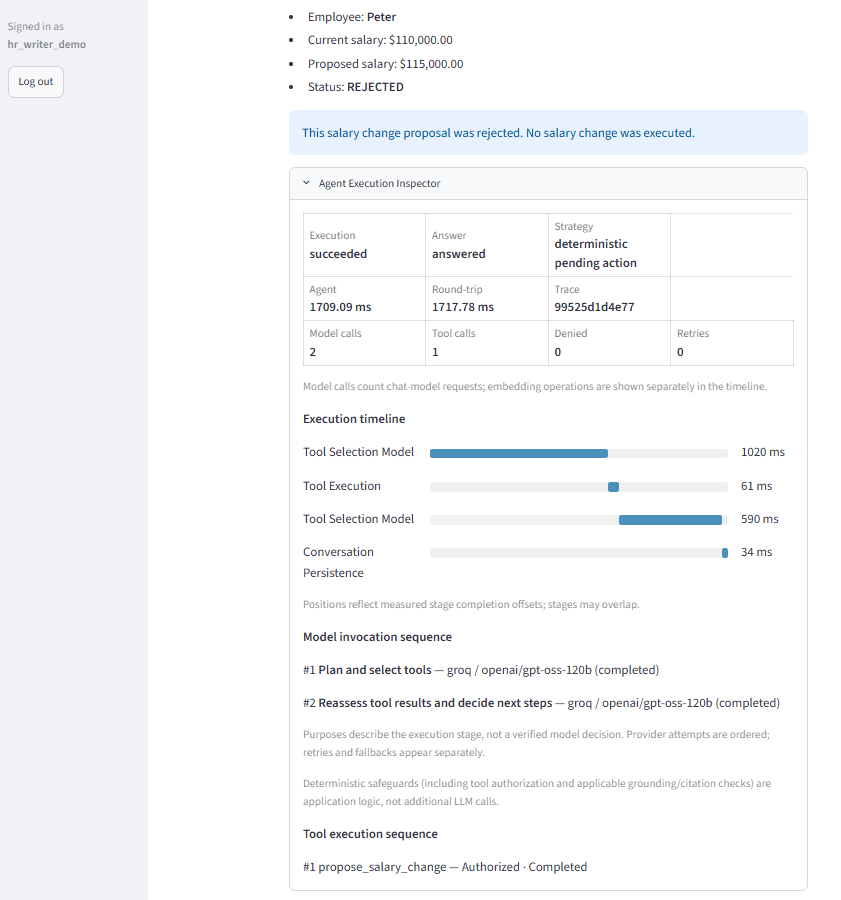Click the Log out button
The width and height of the screenshot is (841, 900).
[x=36, y=82]
